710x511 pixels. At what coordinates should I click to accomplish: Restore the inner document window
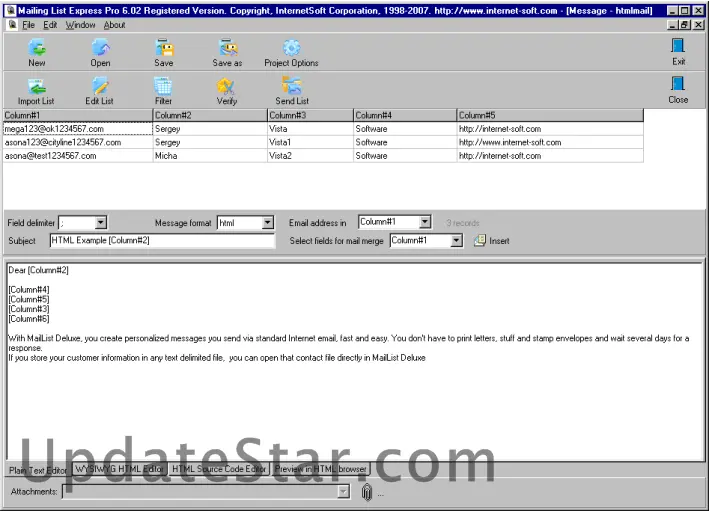pyautogui.click(x=685, y=25)
